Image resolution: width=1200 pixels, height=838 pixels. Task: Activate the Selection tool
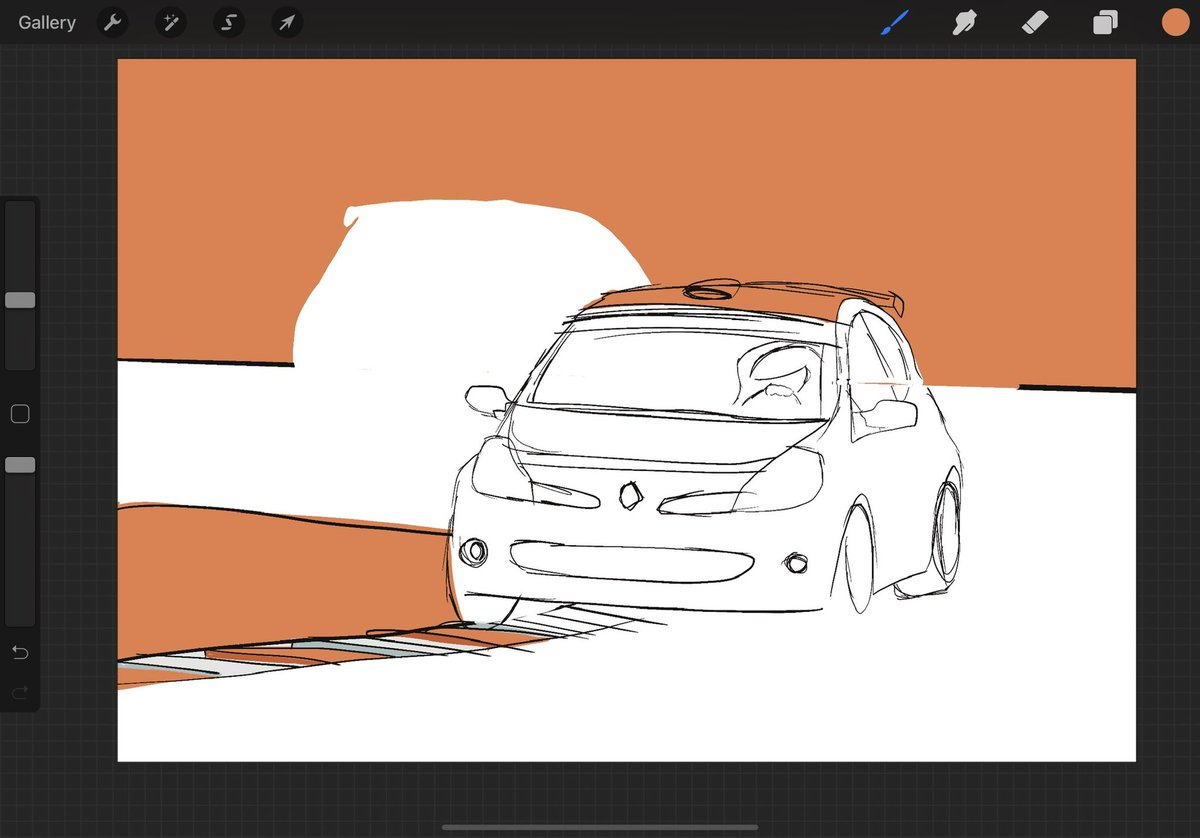click(229, 22)
